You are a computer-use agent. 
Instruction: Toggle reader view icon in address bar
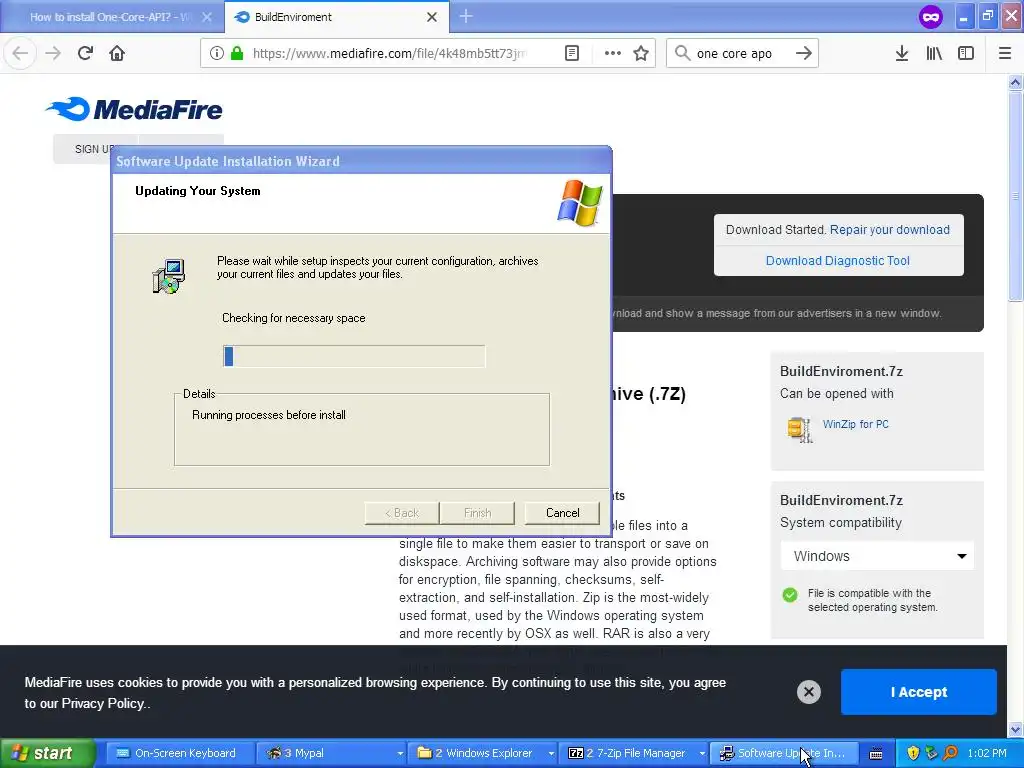coord(572,53)
